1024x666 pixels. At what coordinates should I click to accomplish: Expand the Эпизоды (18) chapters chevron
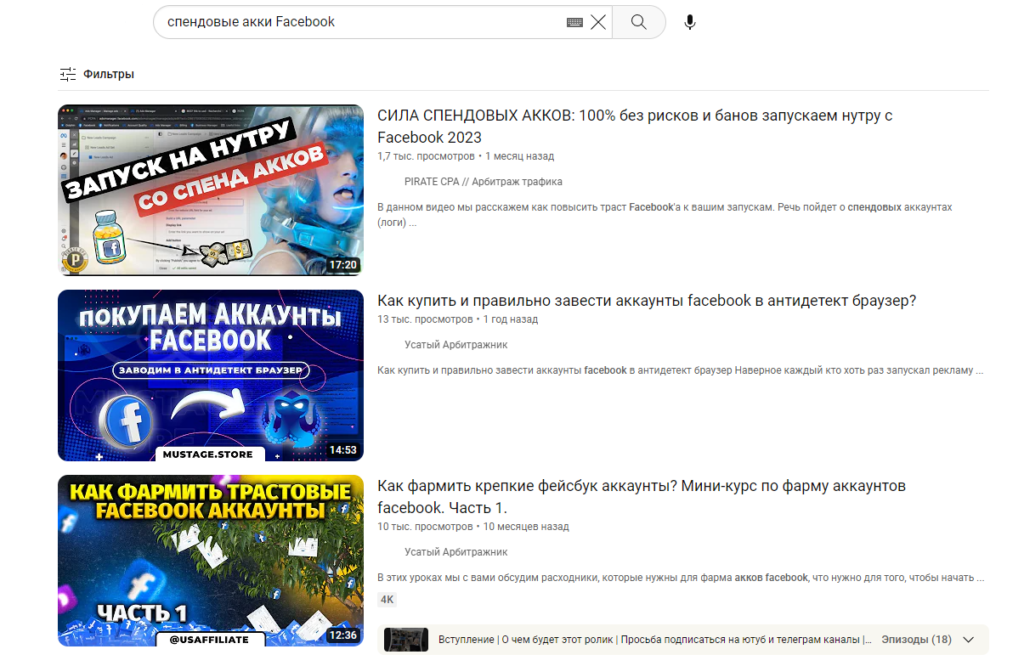pyautogui.click(x=968, y=640)
